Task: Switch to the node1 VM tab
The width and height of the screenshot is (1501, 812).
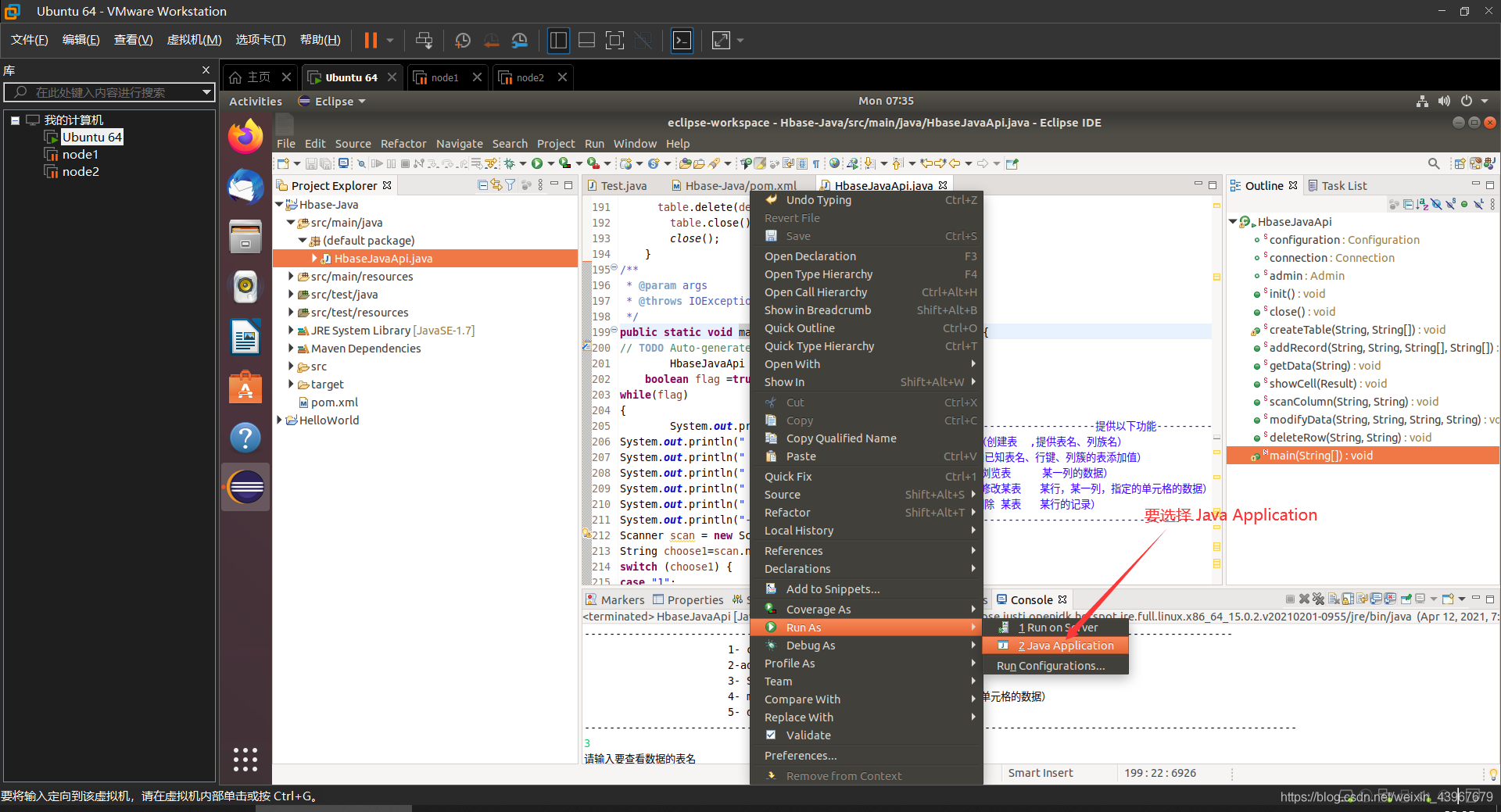Action: click(446, 77)
